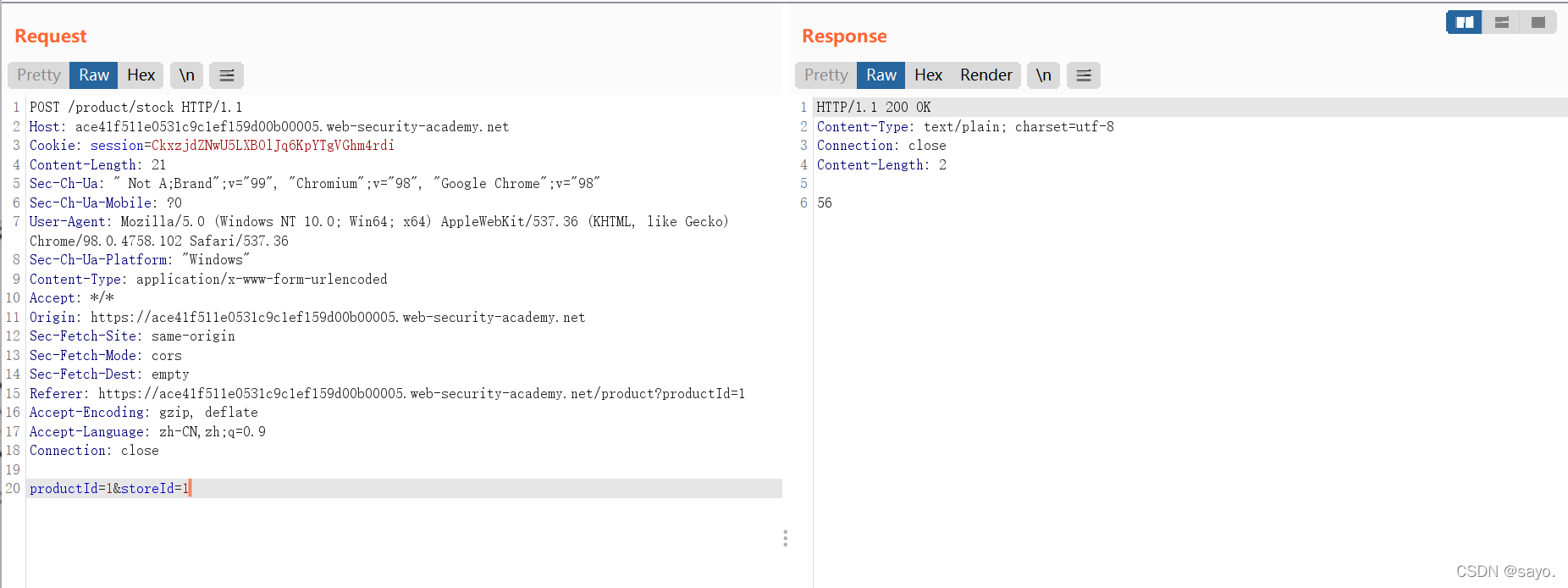Click the Origin header line

click(307, 318)
